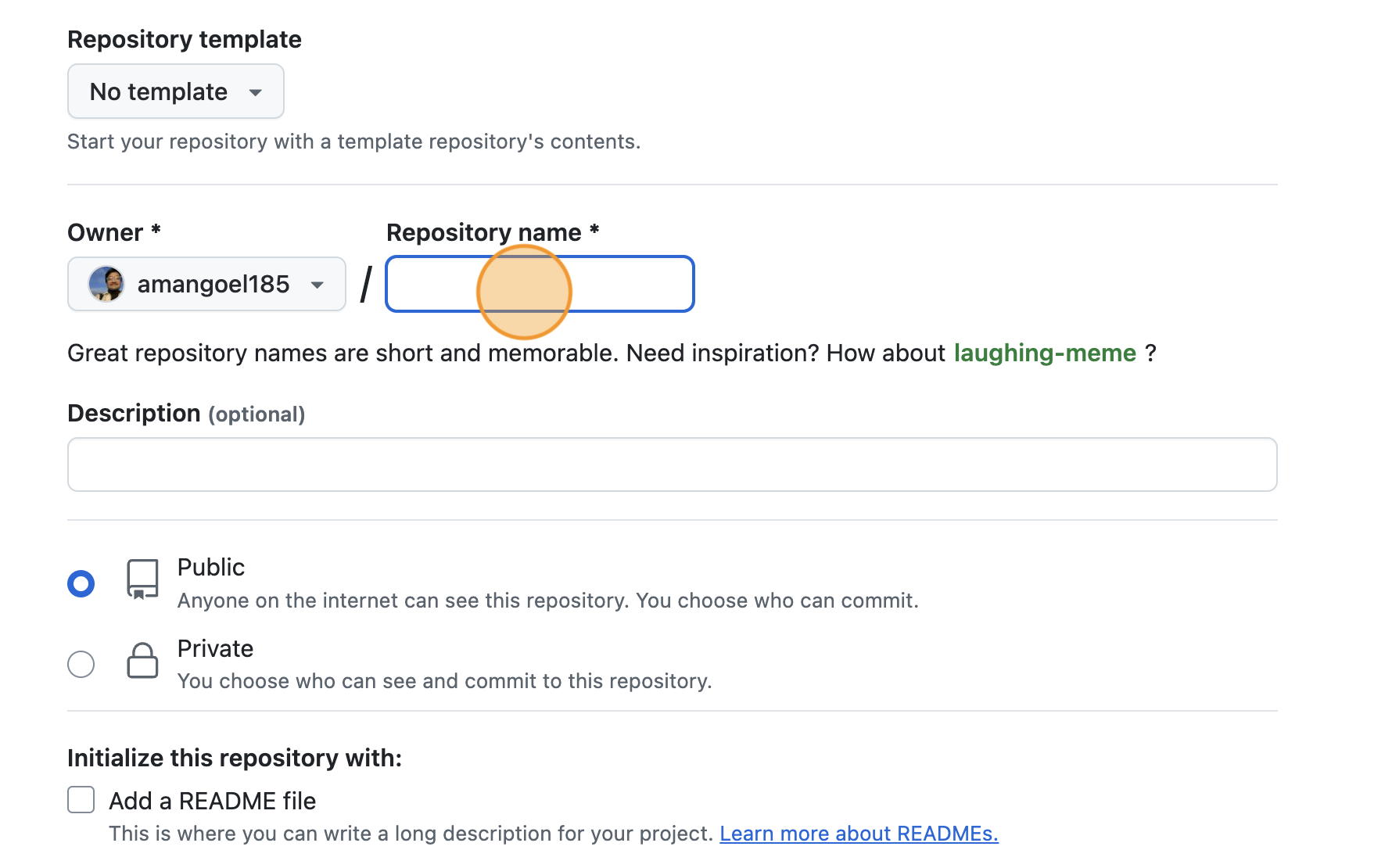
Task: Click the dropdown caret on No template
Action: click(x=258, y=91)
